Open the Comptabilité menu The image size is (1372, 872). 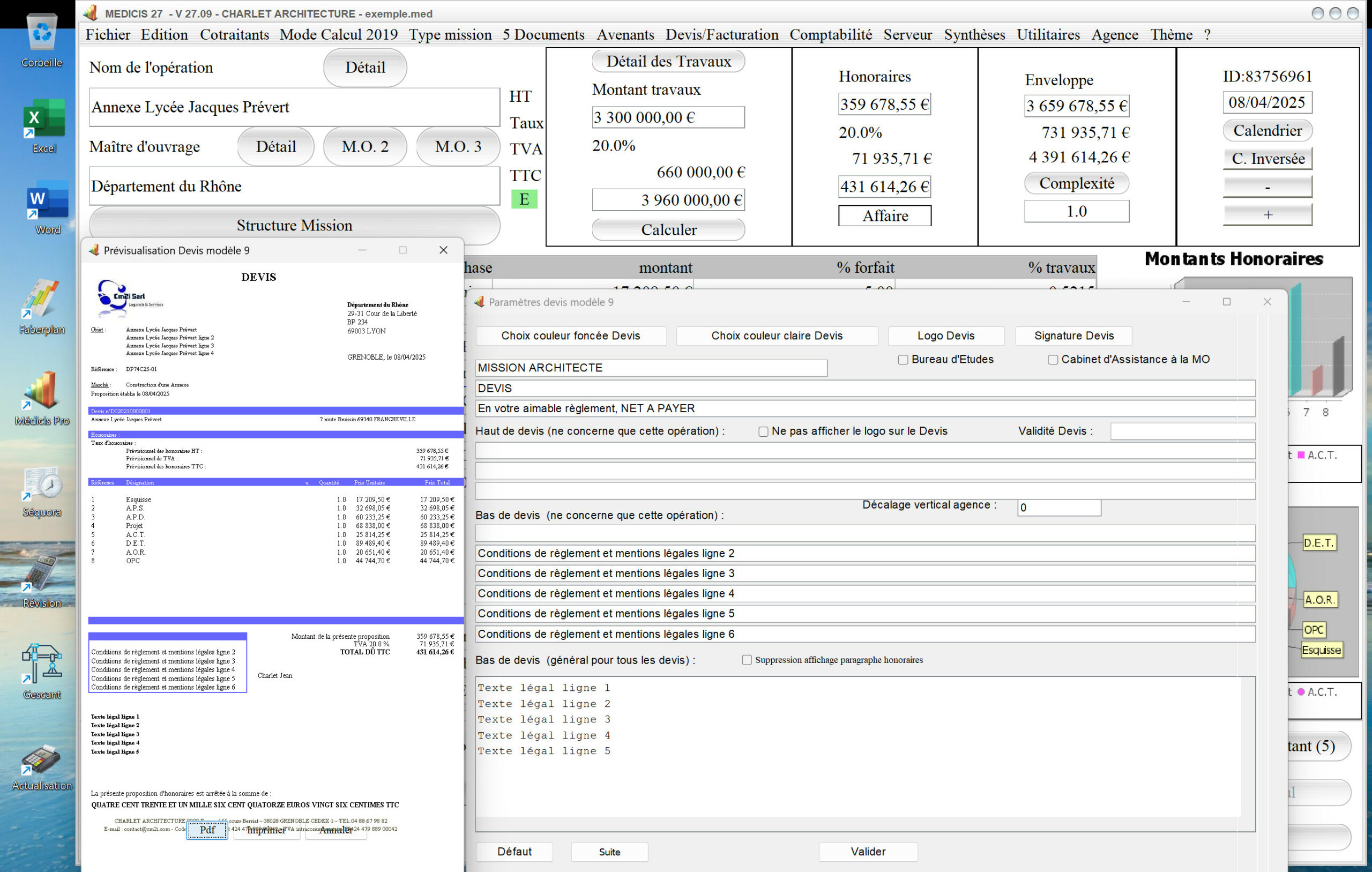coord(830,34)
